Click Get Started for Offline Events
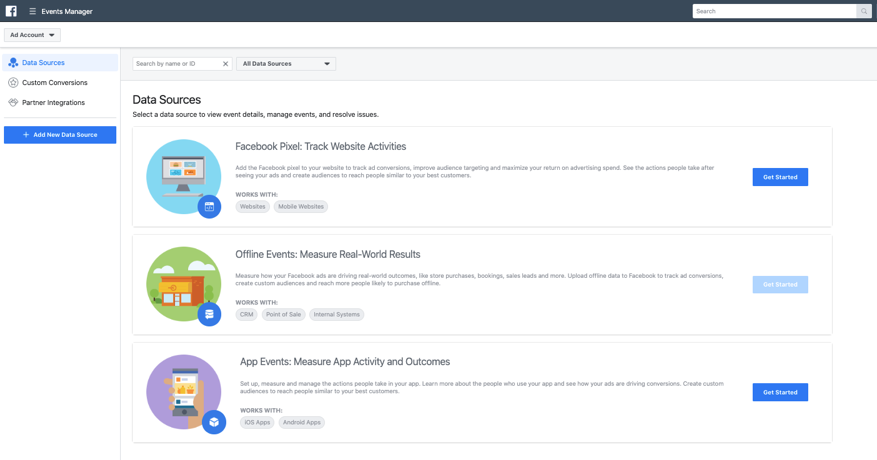The image size is (877, 460). pyautogui.click(x=780, y=284)
